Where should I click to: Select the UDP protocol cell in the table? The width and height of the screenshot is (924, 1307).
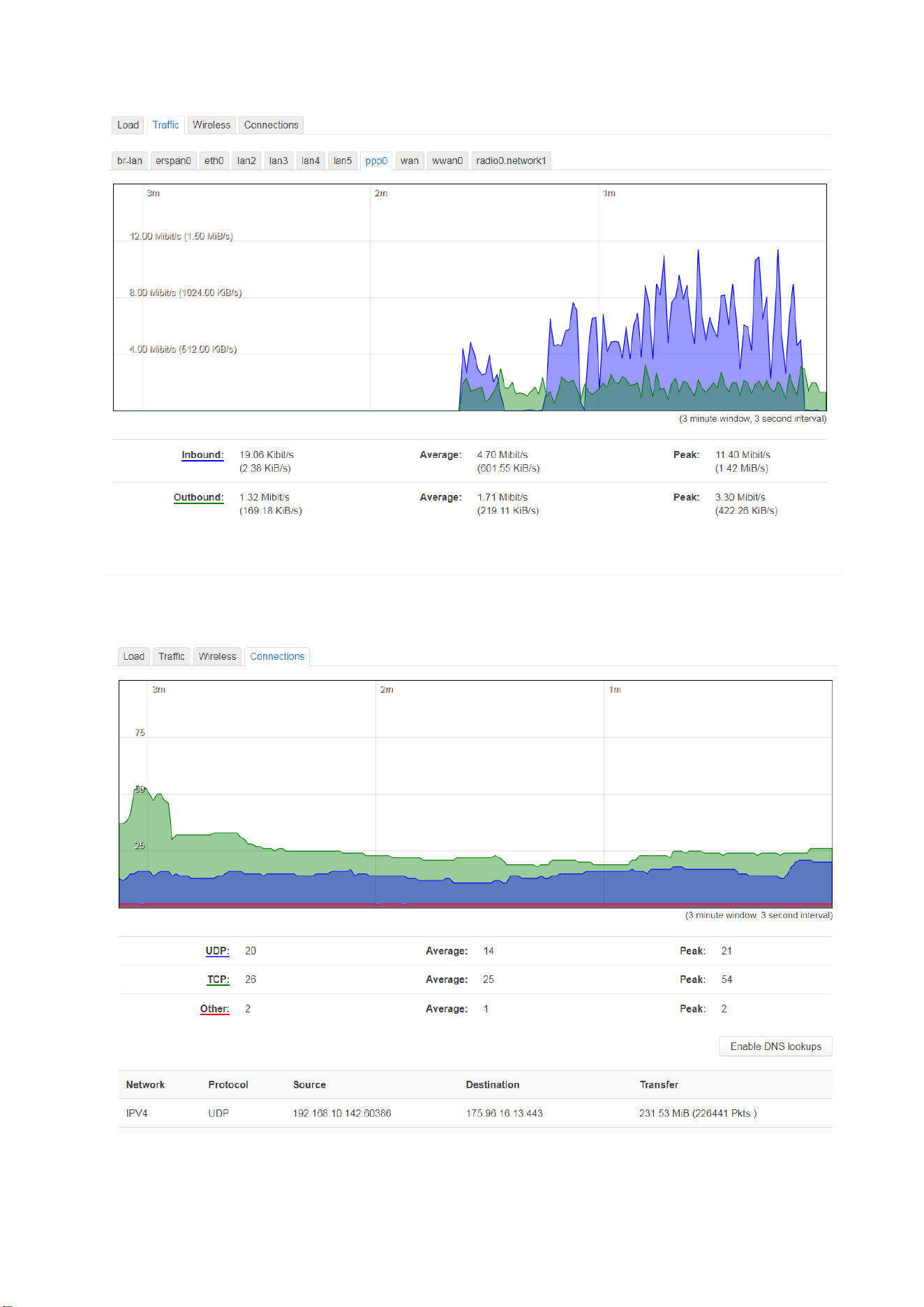click(218, 1114)
